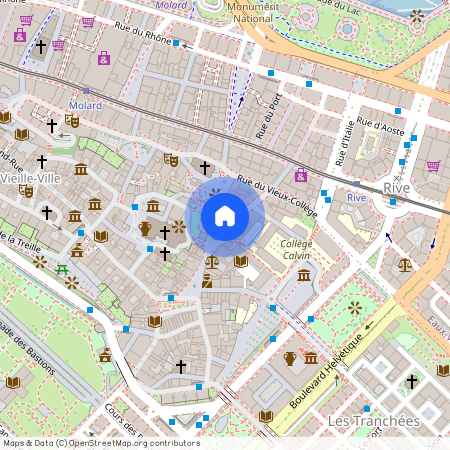This screenshot has width=450, height=450.
Task: Select the blue Rive stop label
Action: (x=357, y=198)
